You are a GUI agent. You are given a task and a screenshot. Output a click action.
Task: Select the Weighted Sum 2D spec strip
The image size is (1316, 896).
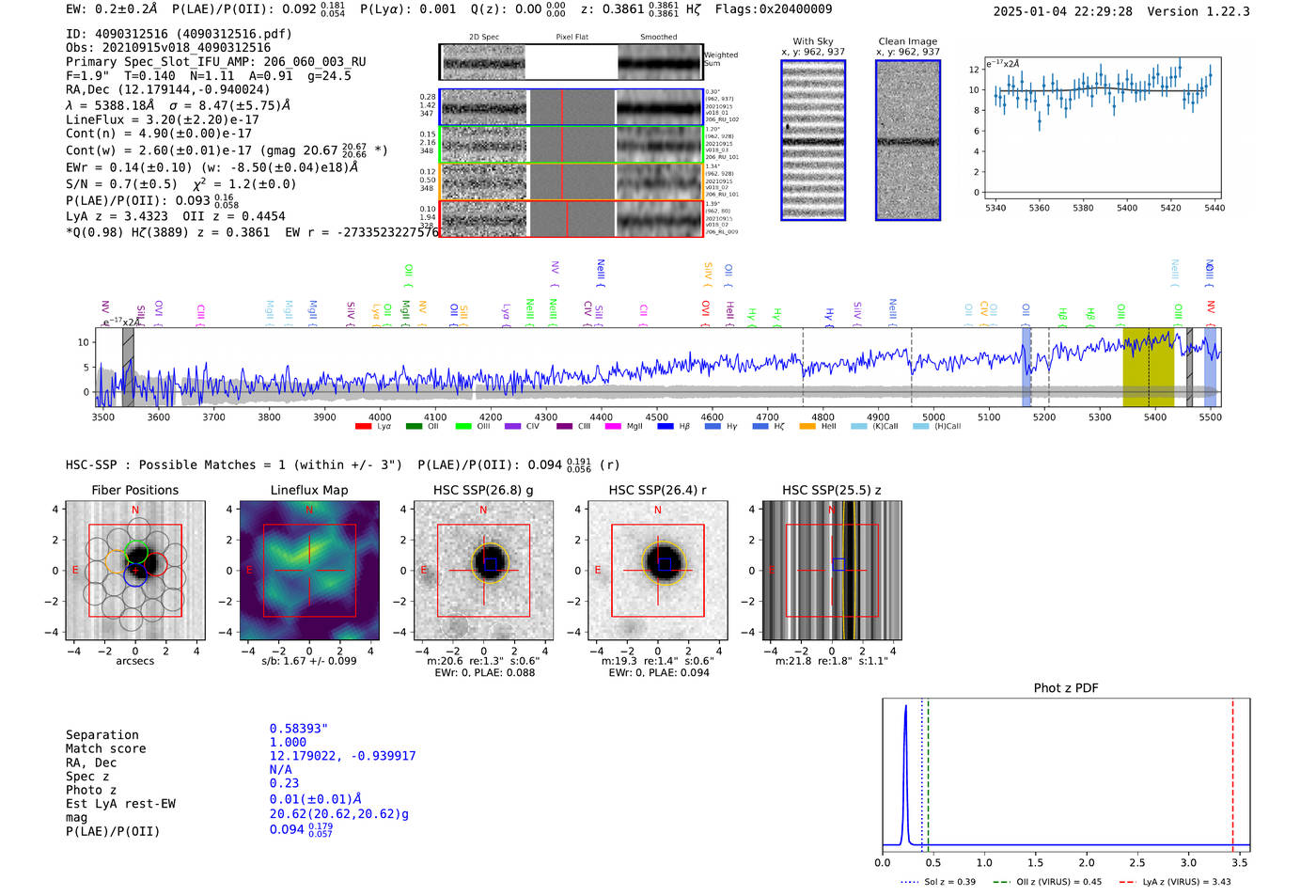click(x=571, y=62)
